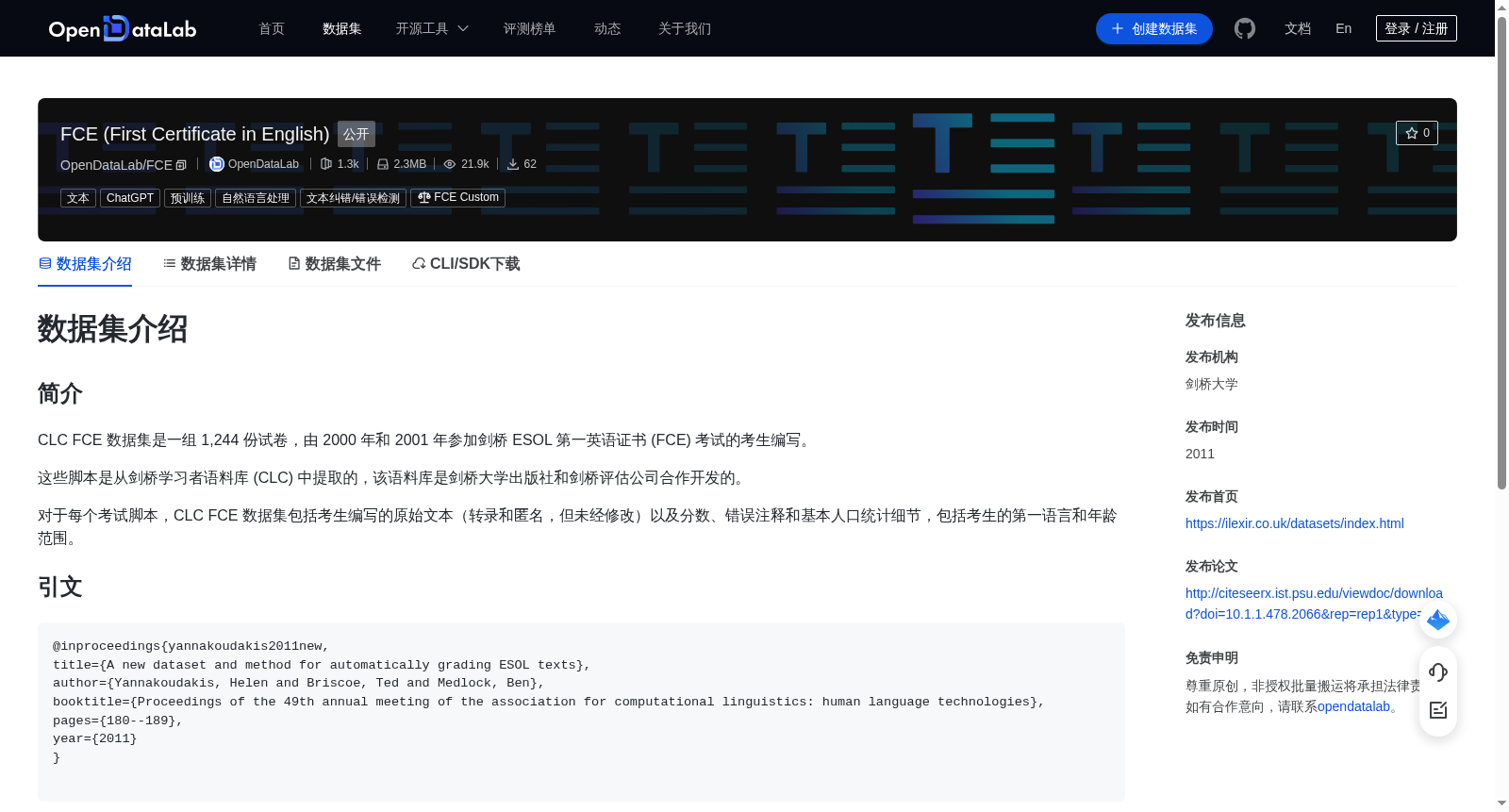Switch to the CLI/SDK下载 tab
Screen dimensions: 1509x812
(466, 264)
